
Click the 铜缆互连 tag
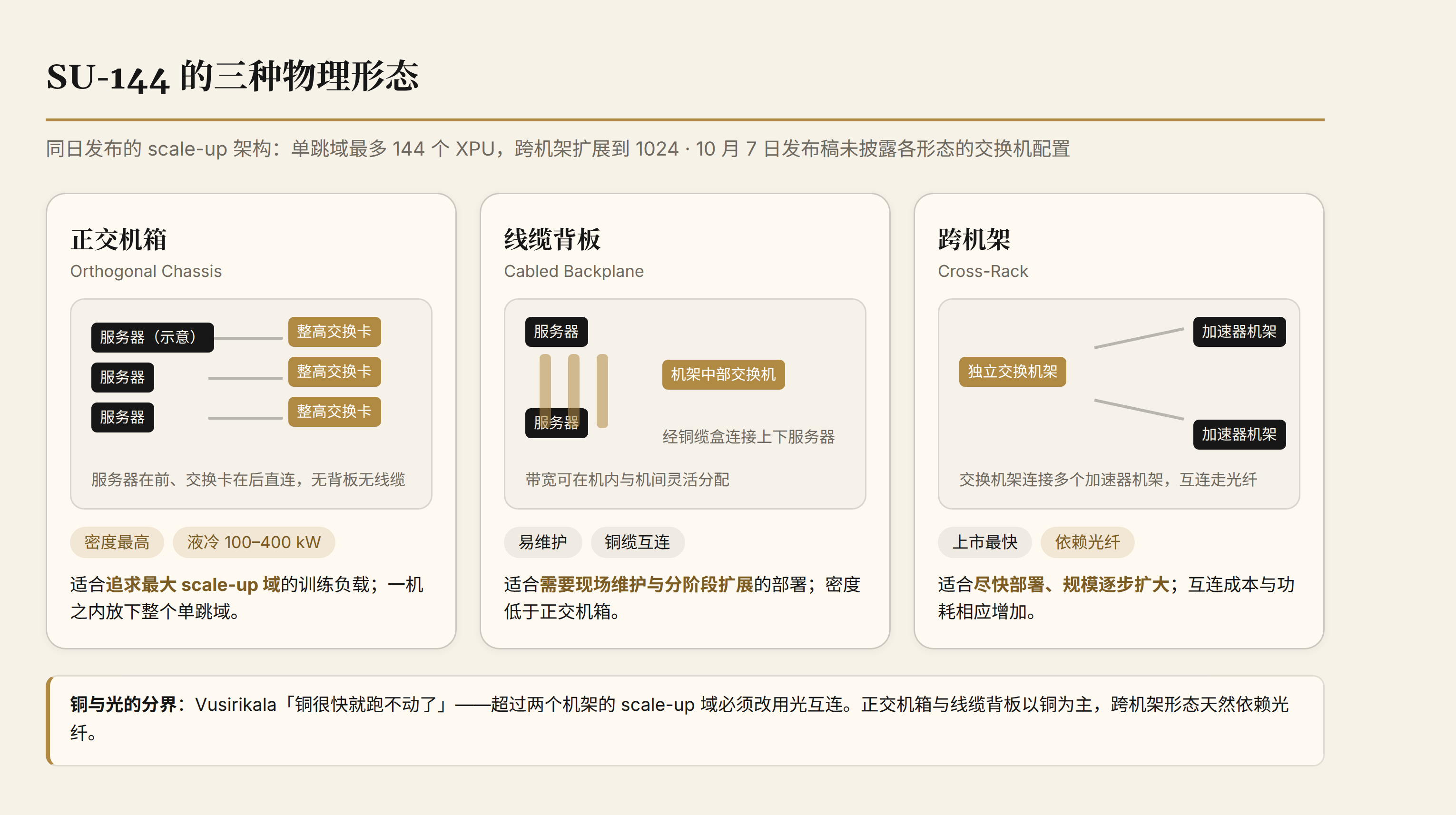click(638, 542)
